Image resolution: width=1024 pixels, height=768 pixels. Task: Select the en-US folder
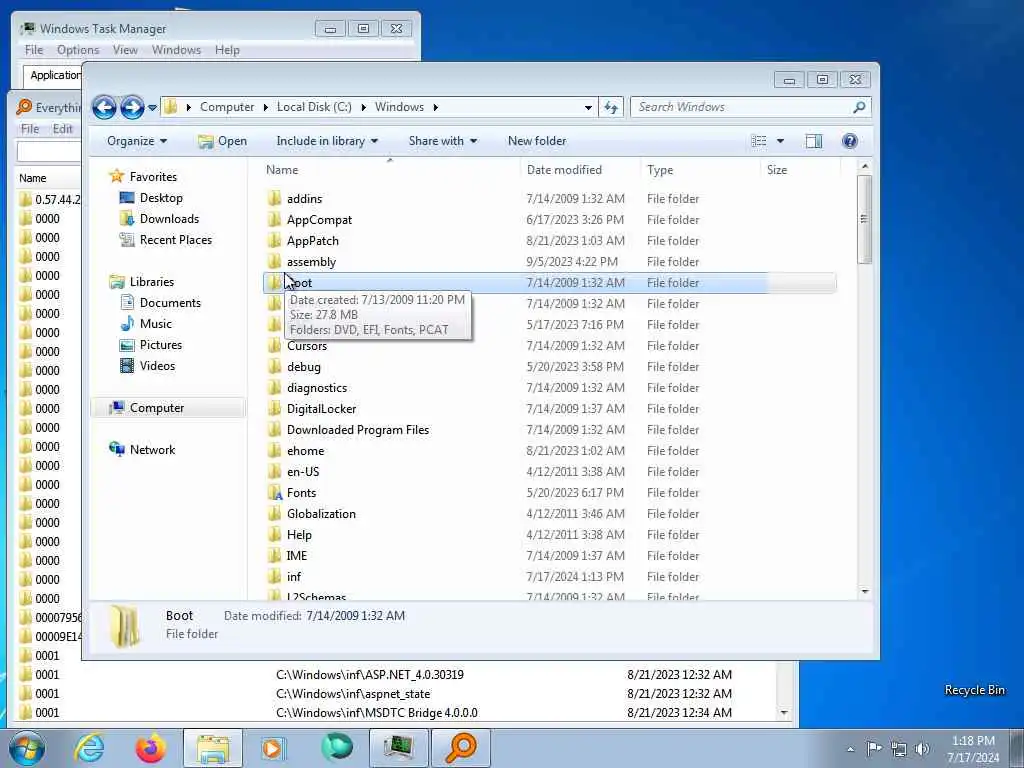302,472
